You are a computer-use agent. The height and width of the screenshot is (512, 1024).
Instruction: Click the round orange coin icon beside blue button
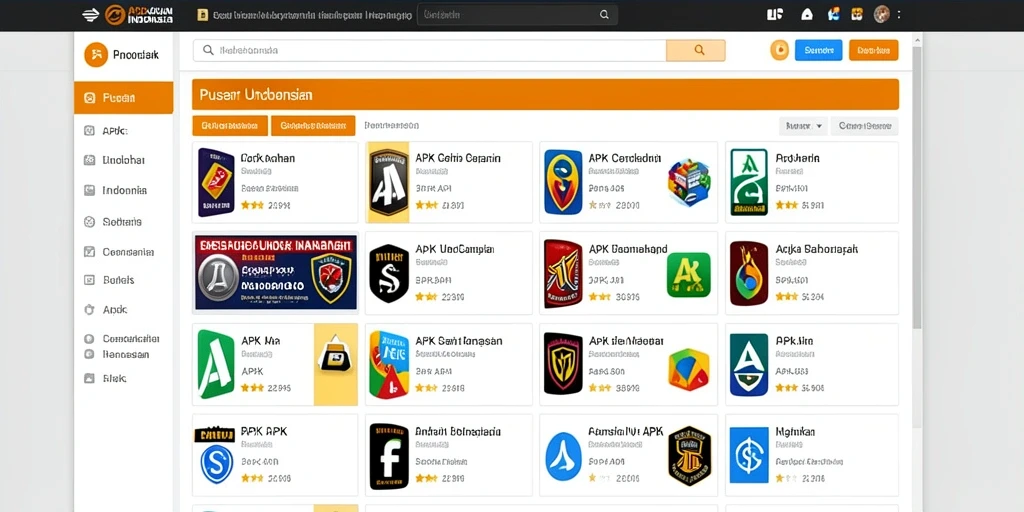779,50
